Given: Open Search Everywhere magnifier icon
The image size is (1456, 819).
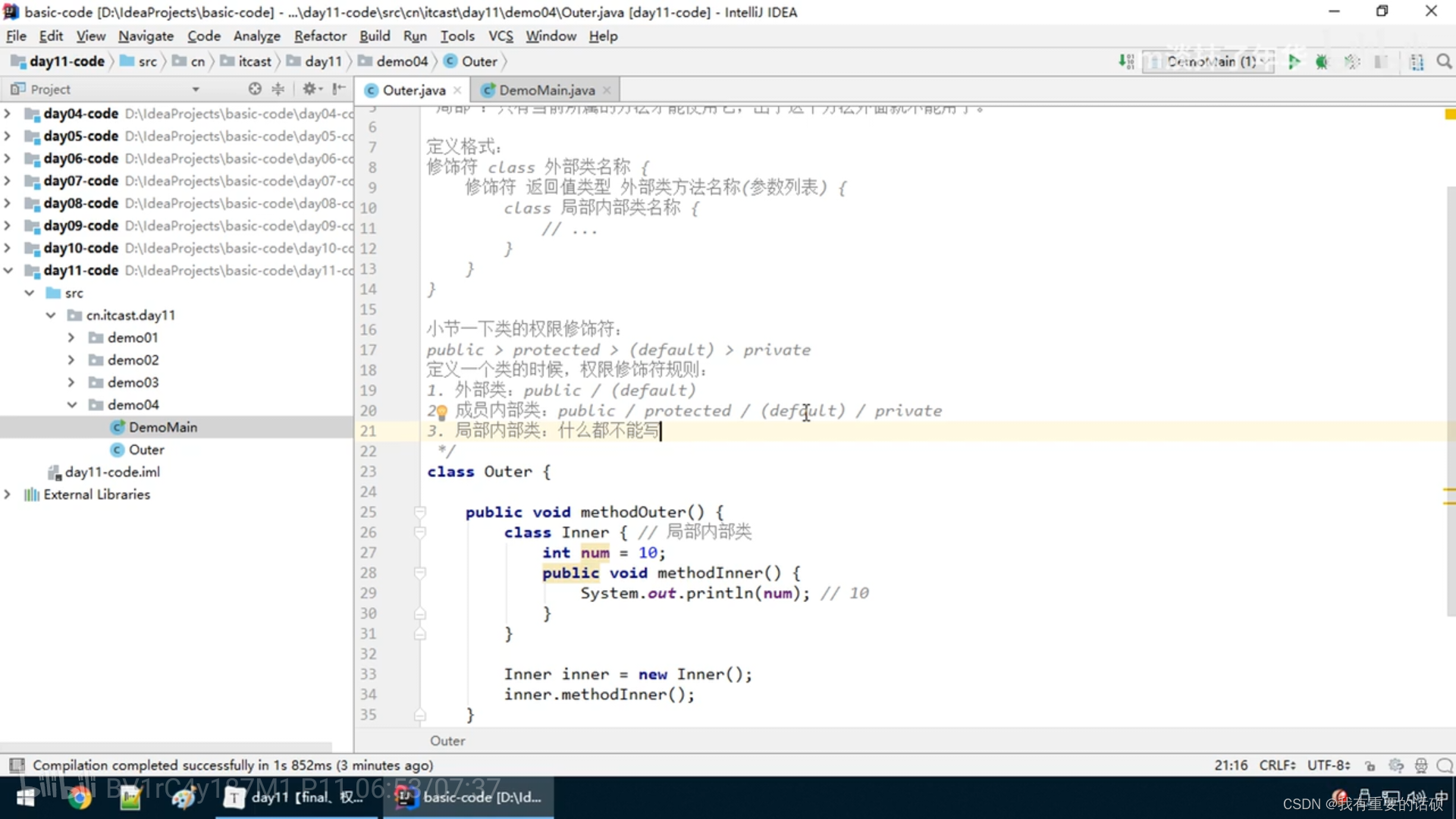Looking at the screenshot, I should pos(1444,61).
